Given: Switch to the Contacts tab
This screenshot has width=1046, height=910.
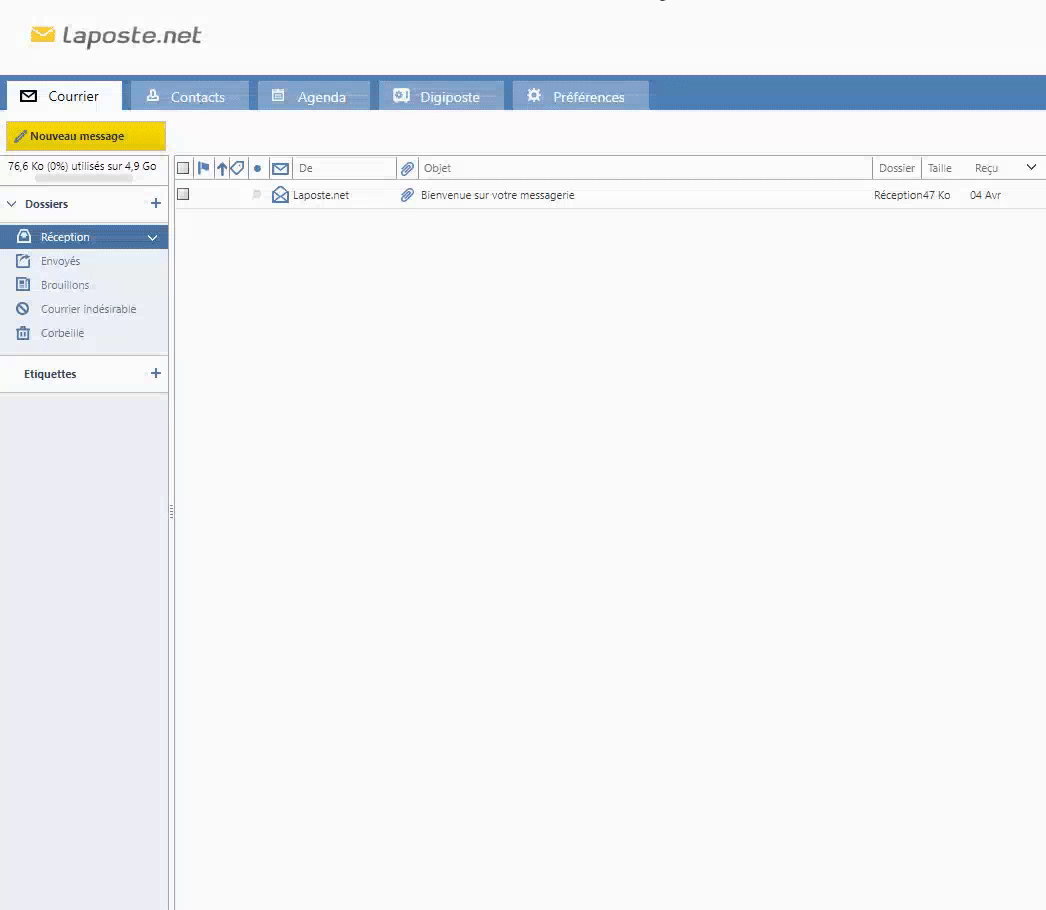Looking at the screenshot, I should (190, 97).
